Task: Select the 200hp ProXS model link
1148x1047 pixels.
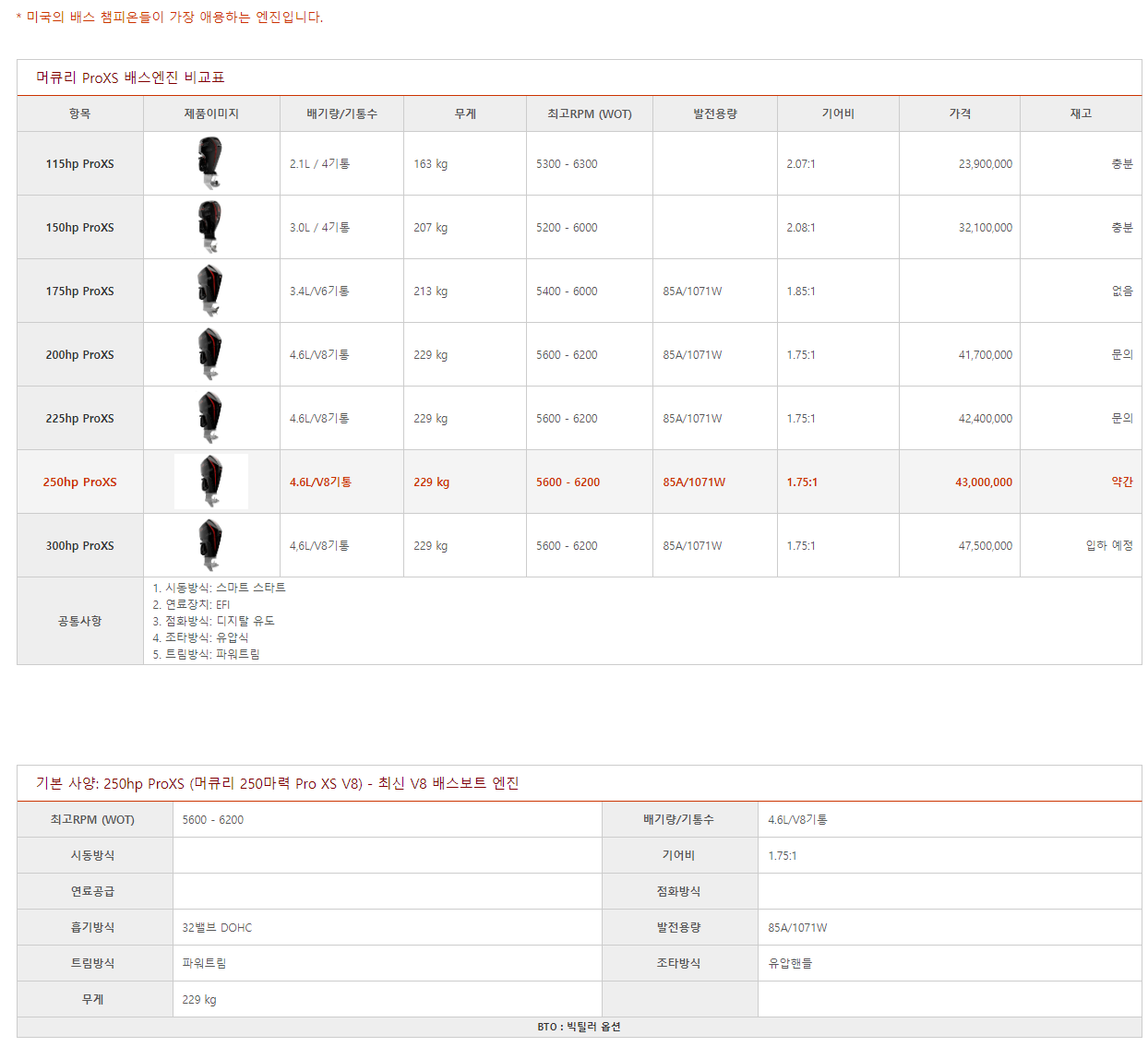Action: pos(80,355)
